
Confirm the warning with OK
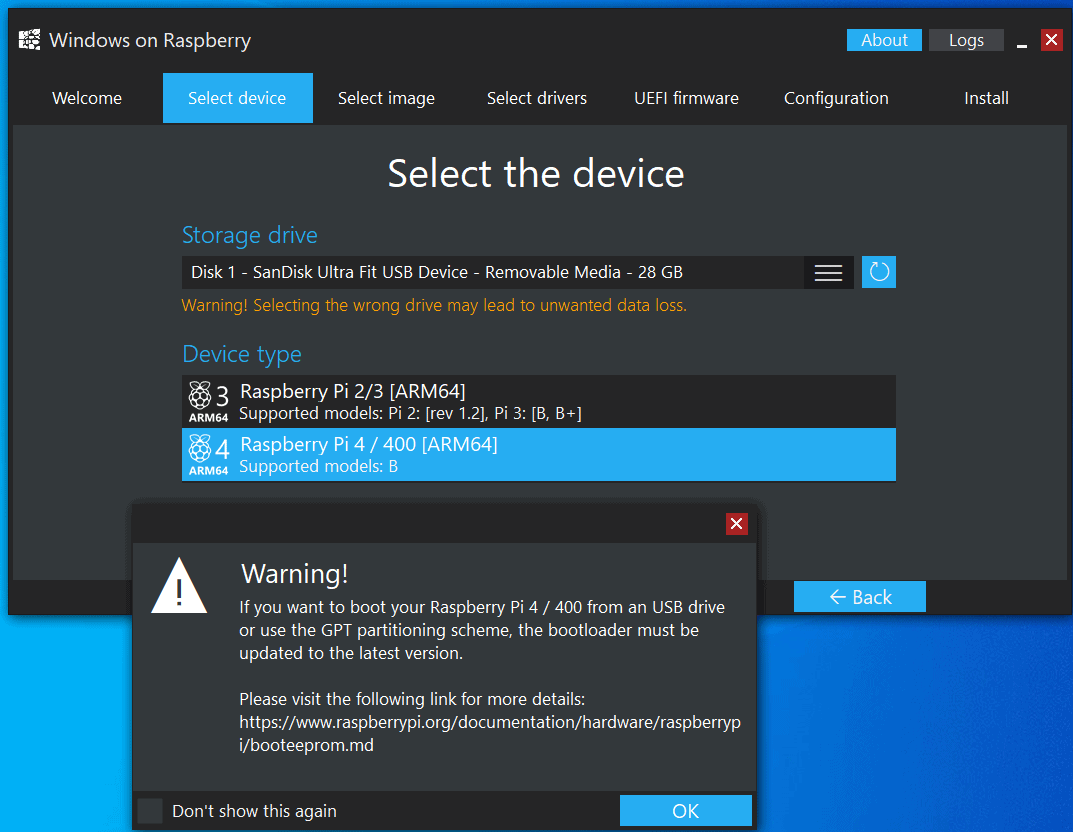click(x=686, y=811)
